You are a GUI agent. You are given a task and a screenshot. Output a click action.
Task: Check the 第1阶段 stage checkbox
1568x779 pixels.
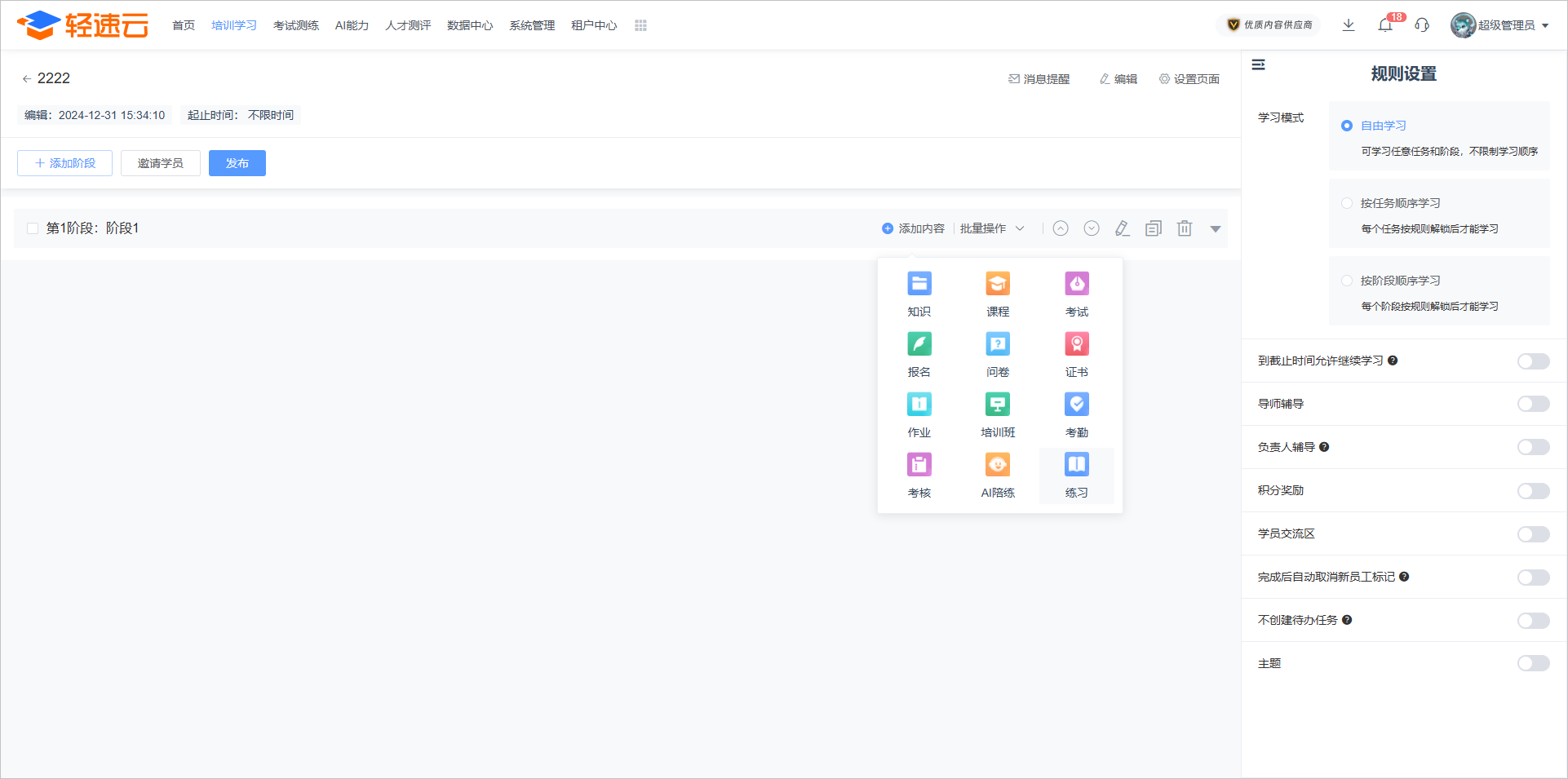click(x=33, y=228)
